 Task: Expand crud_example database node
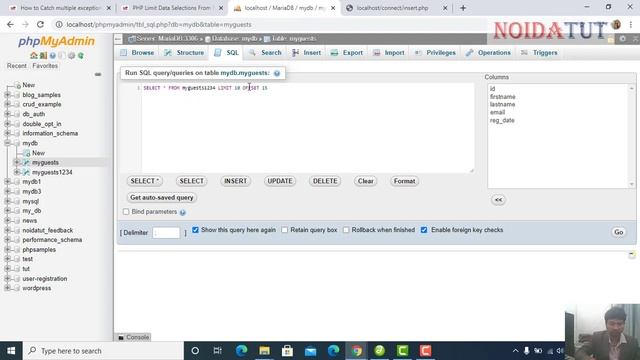point(7,104)
